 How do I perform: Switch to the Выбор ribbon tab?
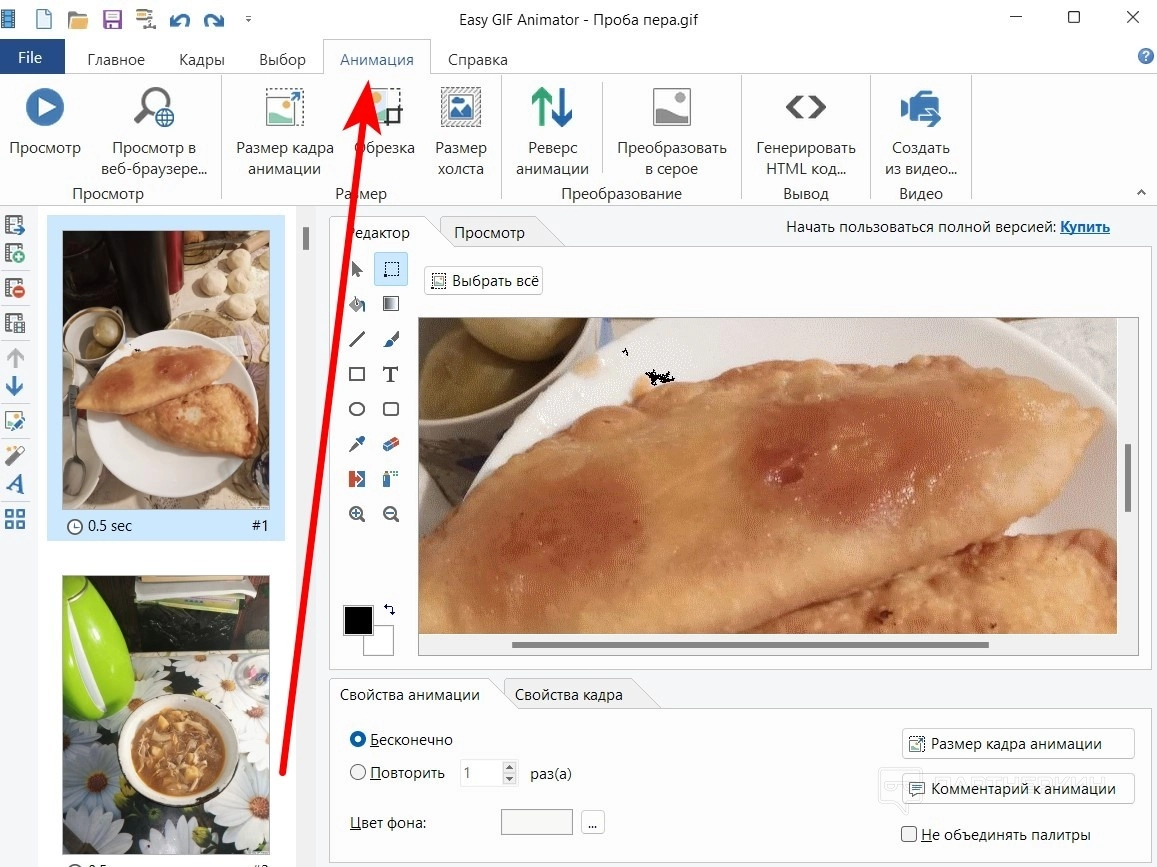282,59
